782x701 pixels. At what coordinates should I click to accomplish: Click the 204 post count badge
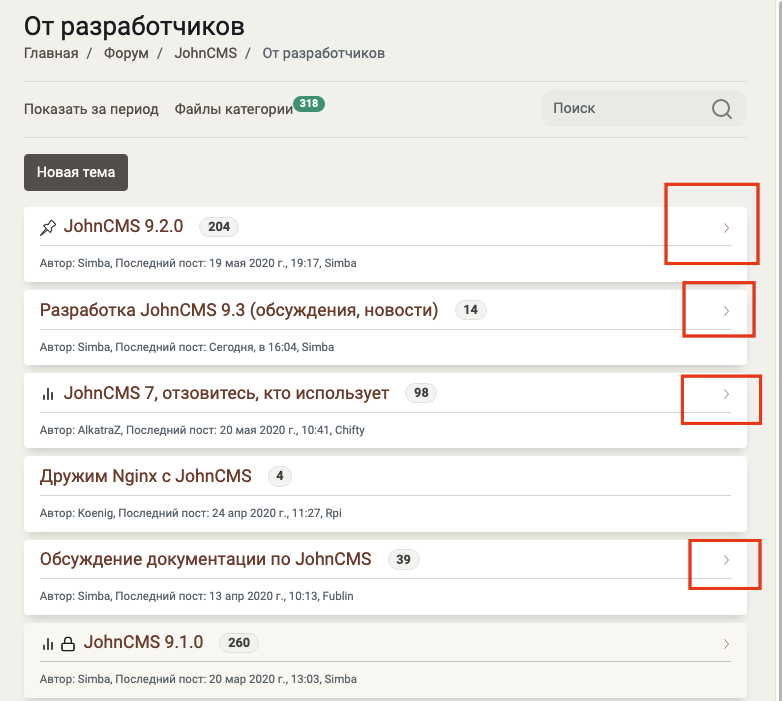click(x=219, y=226)
